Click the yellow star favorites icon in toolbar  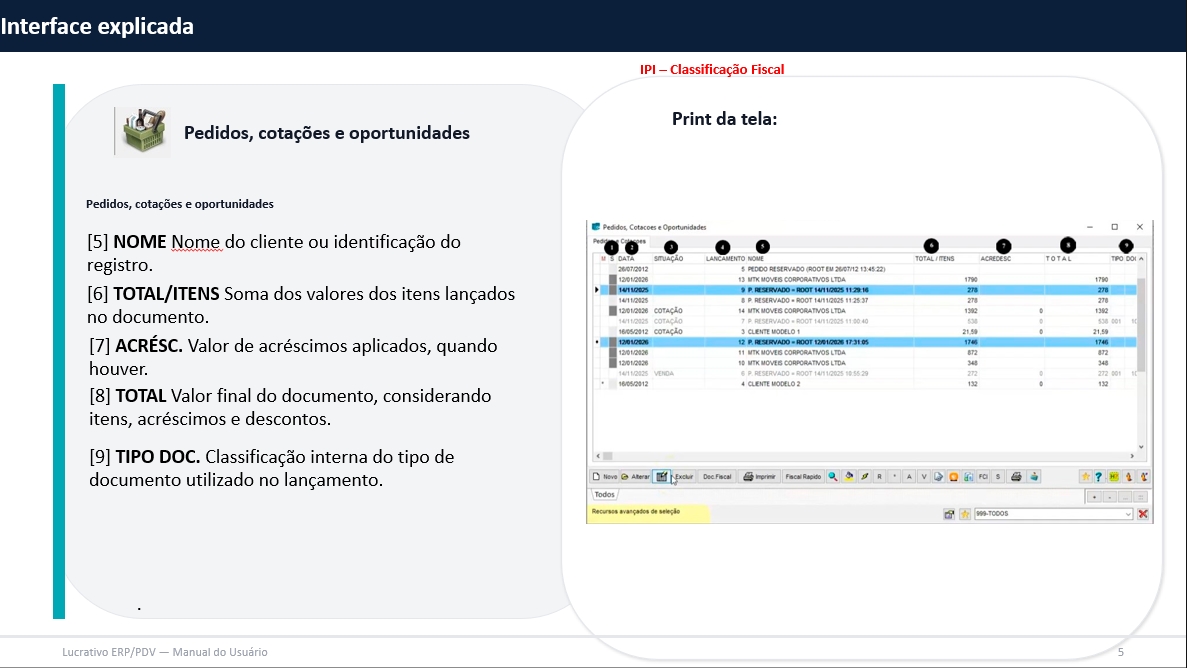point(1085,477)
